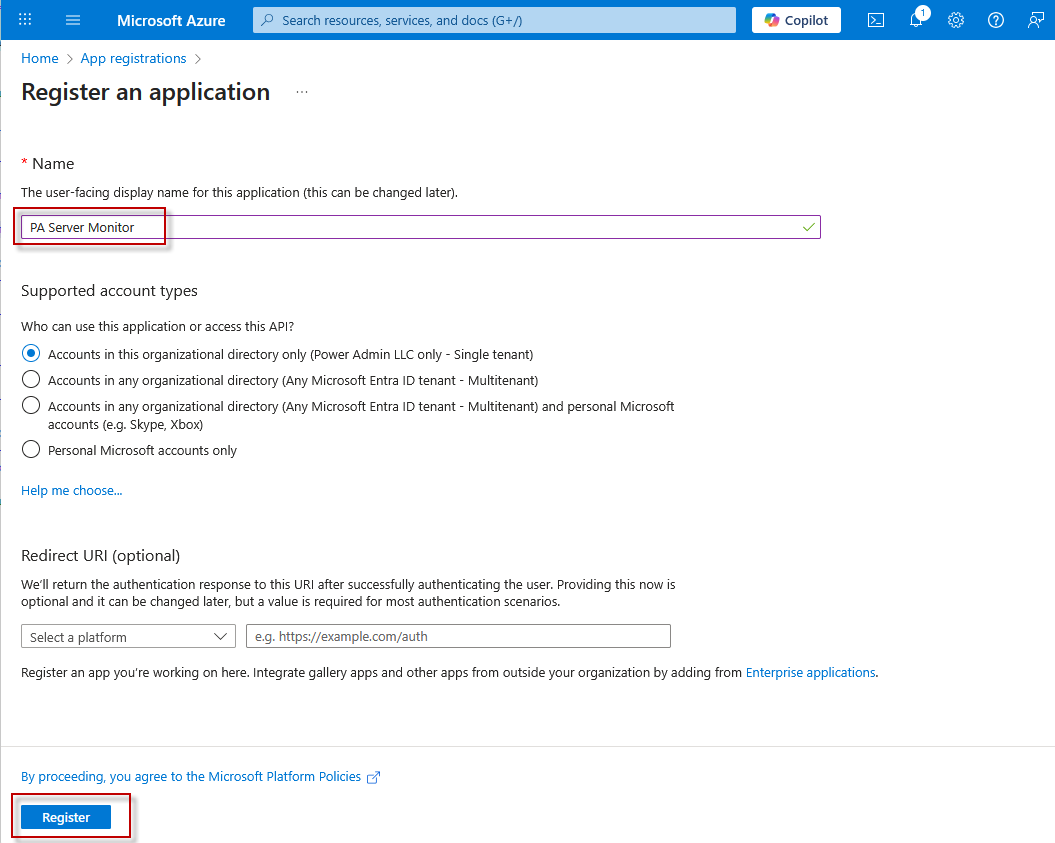1055x843 pixels.
Task: Navigate to App registrations breadcrumb
Action: point(133,59)
